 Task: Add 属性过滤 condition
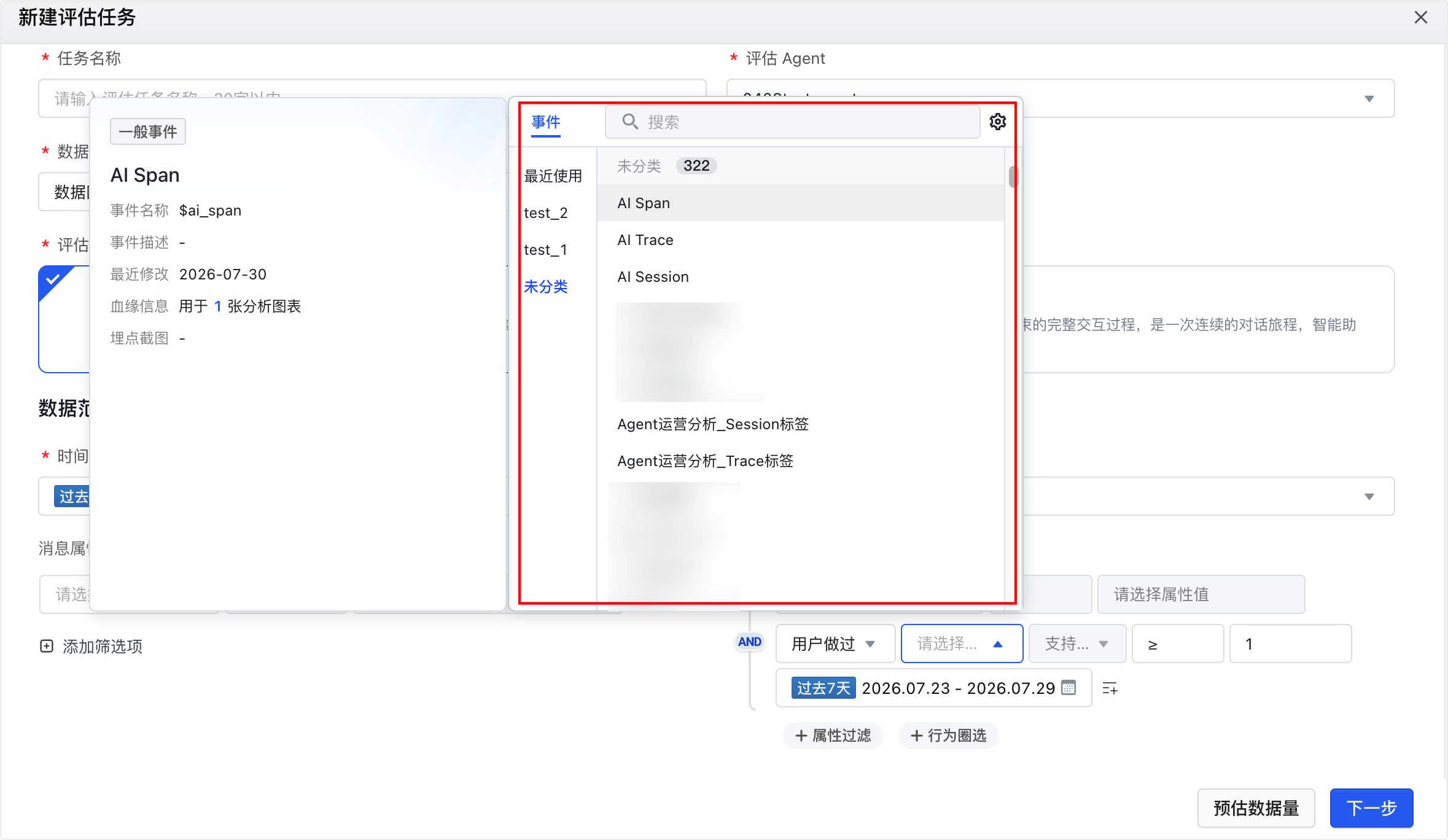pyautogui.click(x=833, y=735)
